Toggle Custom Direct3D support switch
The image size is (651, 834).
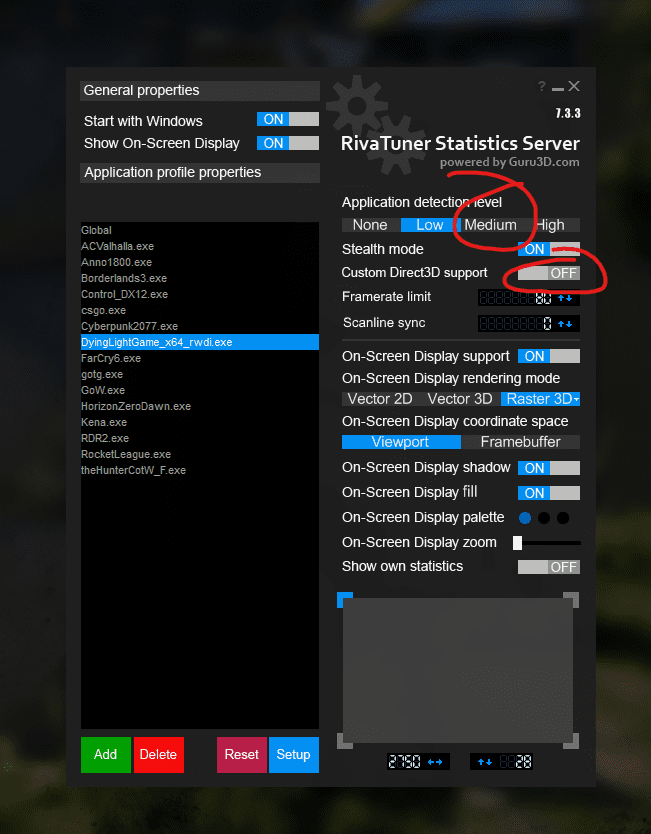[549, 273]
